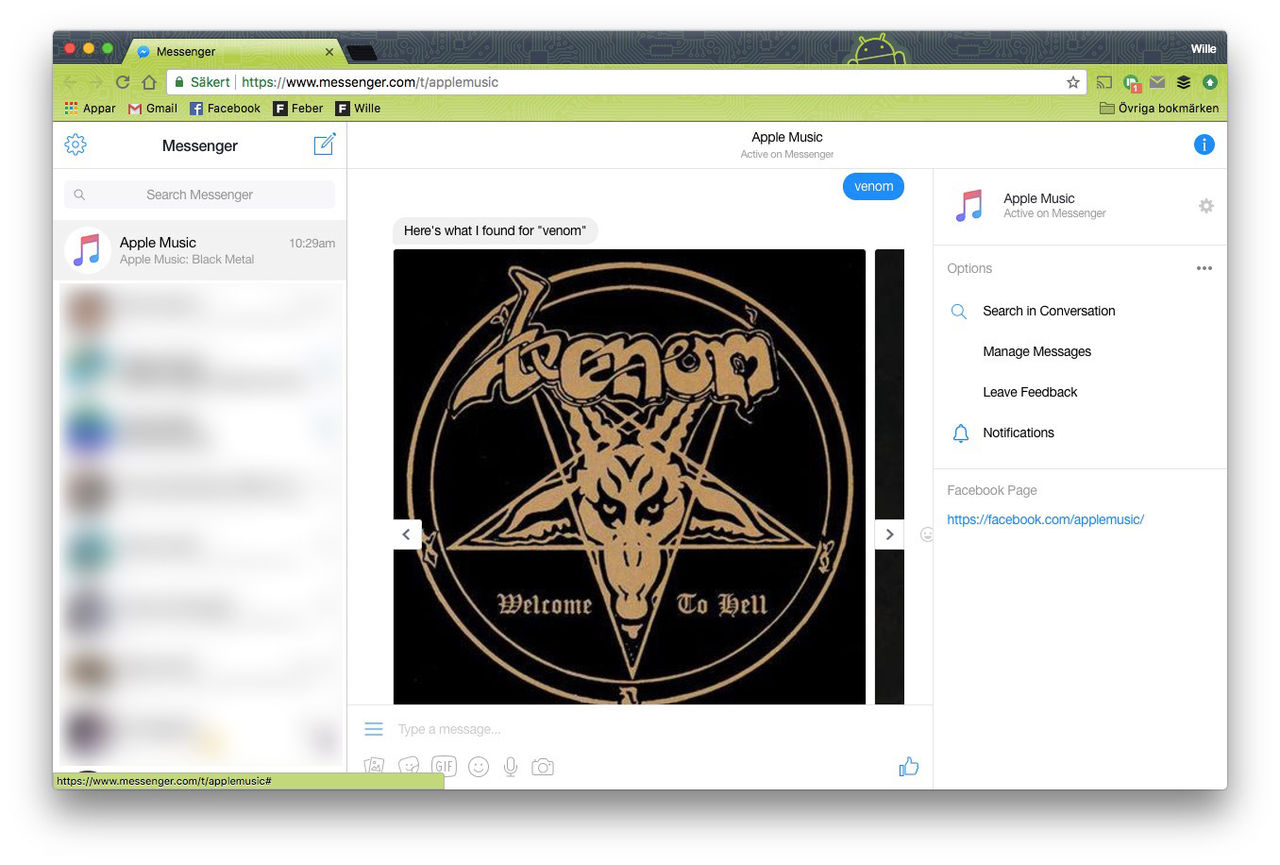Toggle the conversation info panel
Image resolution: width=1280 pixels, height=865 pixels.
pos(1204,145)
